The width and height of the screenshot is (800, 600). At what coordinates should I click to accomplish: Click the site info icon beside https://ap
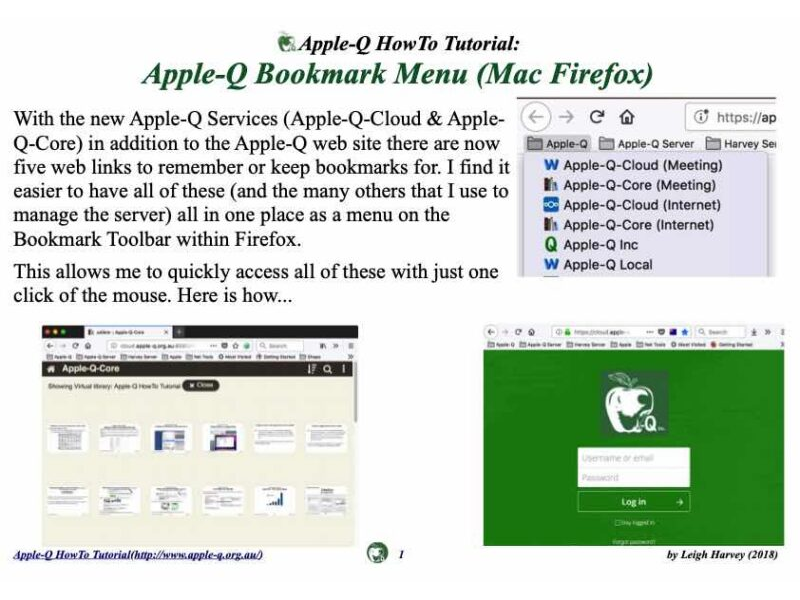point(701,117)
